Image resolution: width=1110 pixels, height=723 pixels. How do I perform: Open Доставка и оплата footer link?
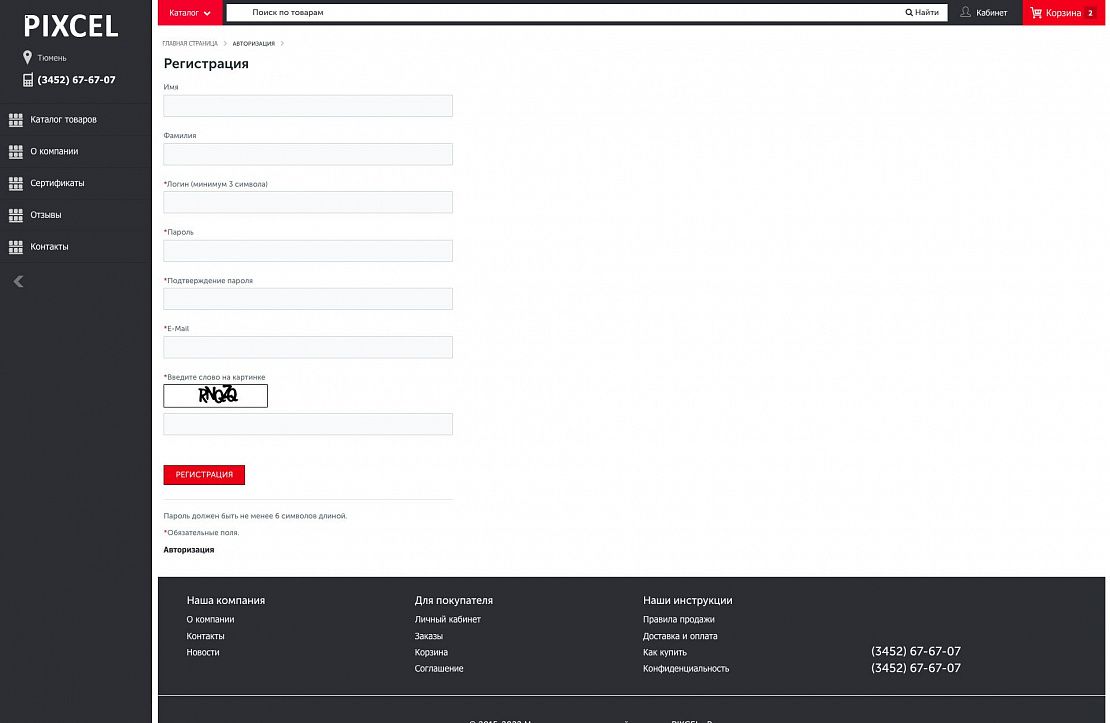pos(680,636)
